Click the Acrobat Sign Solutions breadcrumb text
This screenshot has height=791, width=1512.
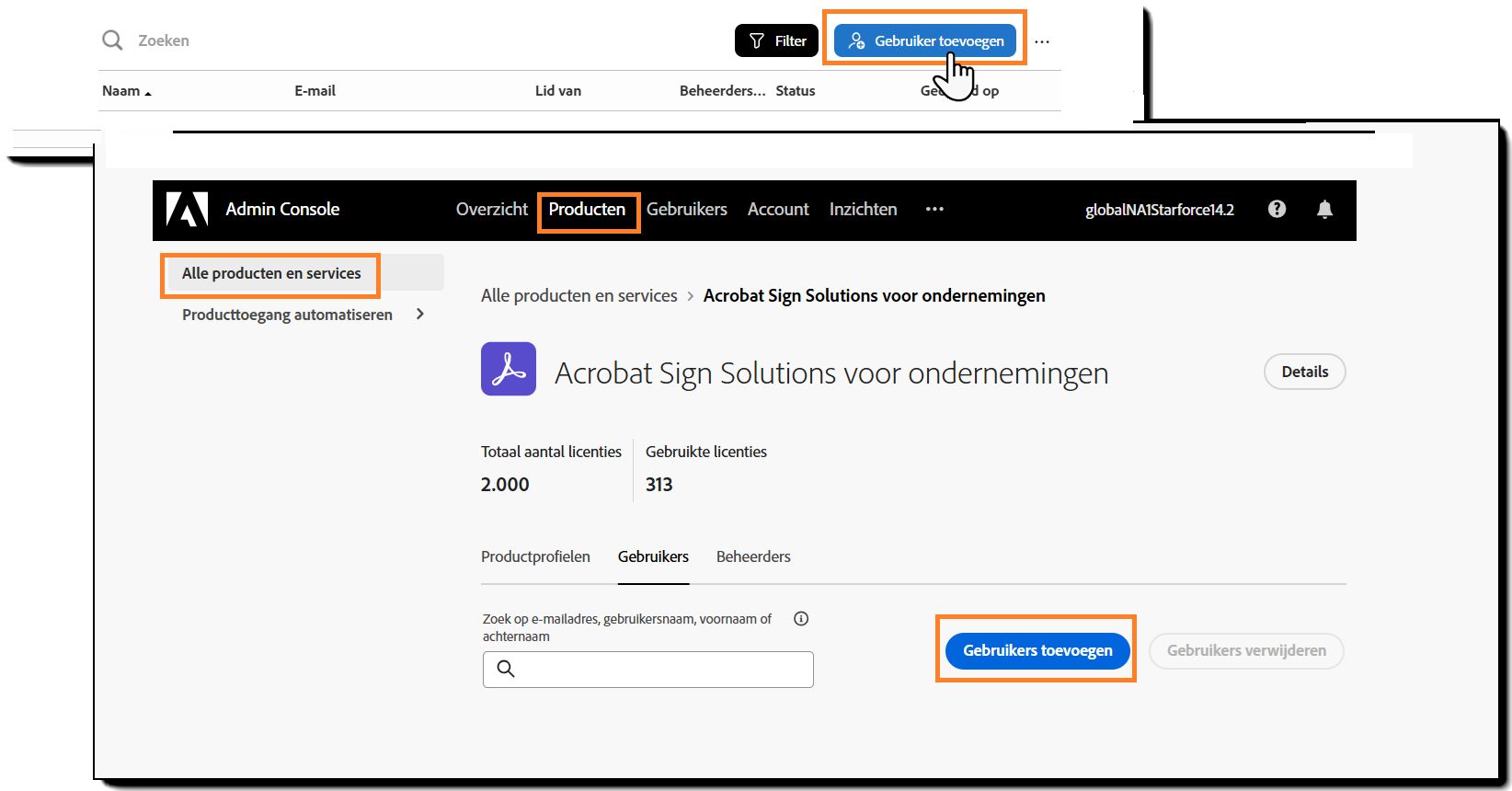[x=874, y=295]
